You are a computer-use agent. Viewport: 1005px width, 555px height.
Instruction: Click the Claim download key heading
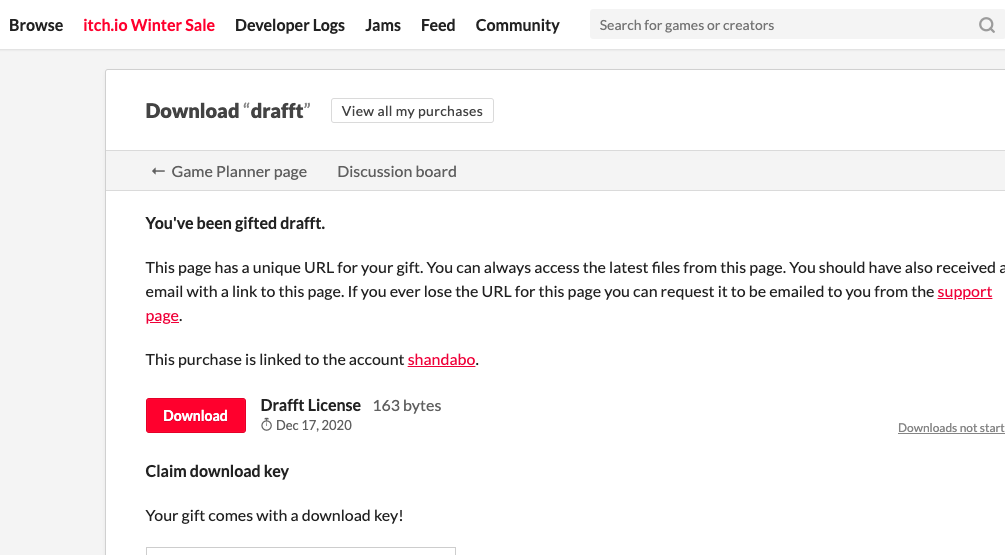(217, 471)
